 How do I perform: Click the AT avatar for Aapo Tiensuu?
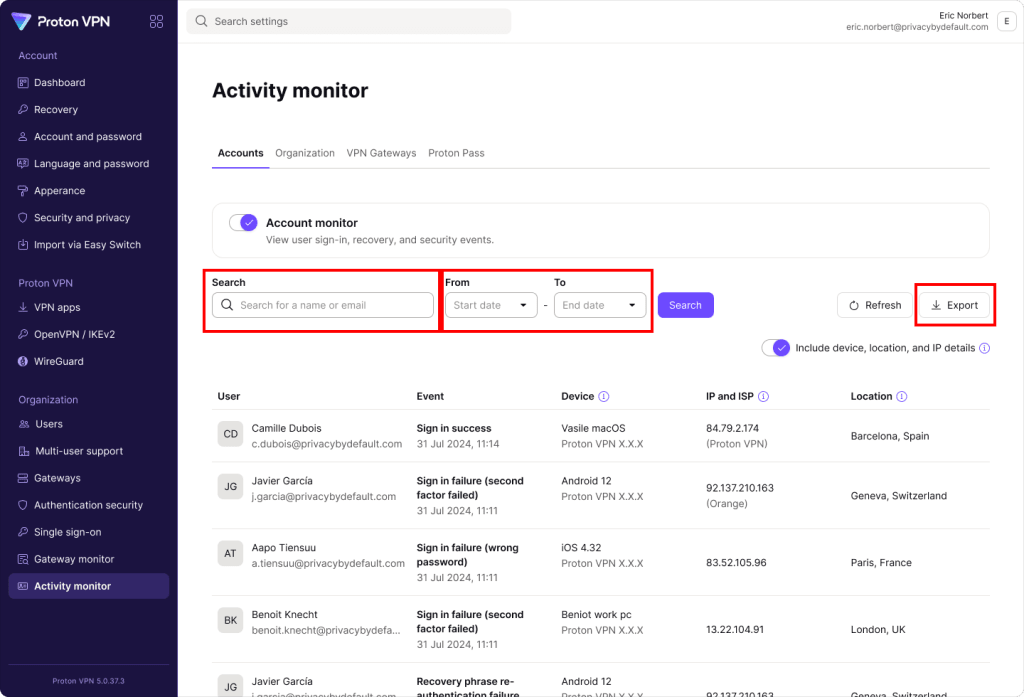(x=231, y=553)
